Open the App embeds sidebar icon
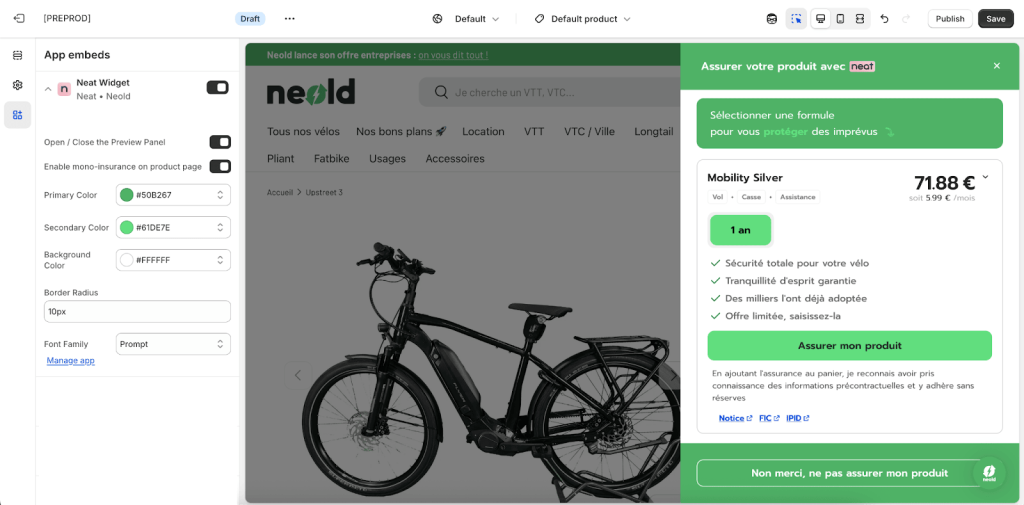 click(x=17, y=115)
